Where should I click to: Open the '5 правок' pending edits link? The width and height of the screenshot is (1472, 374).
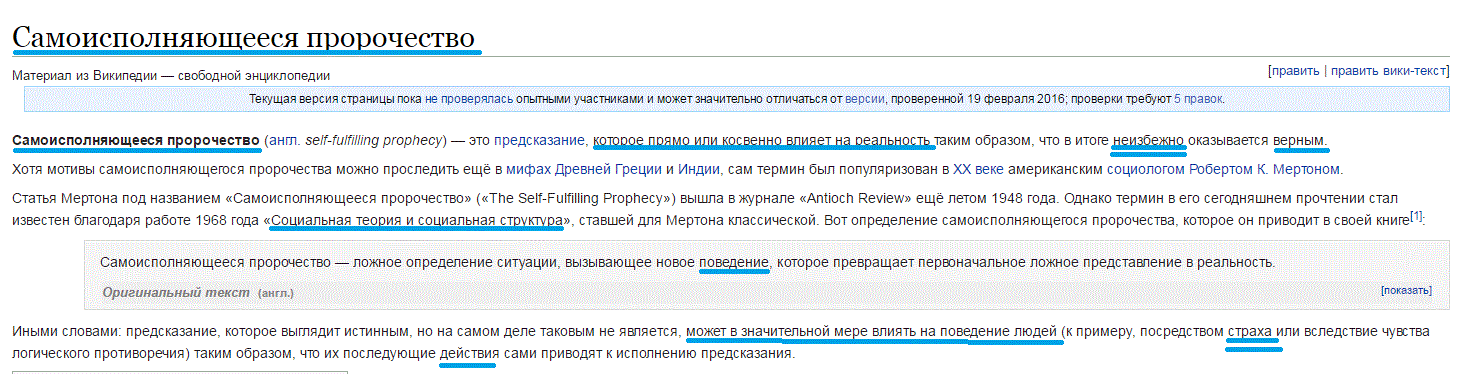[1198, 99]
